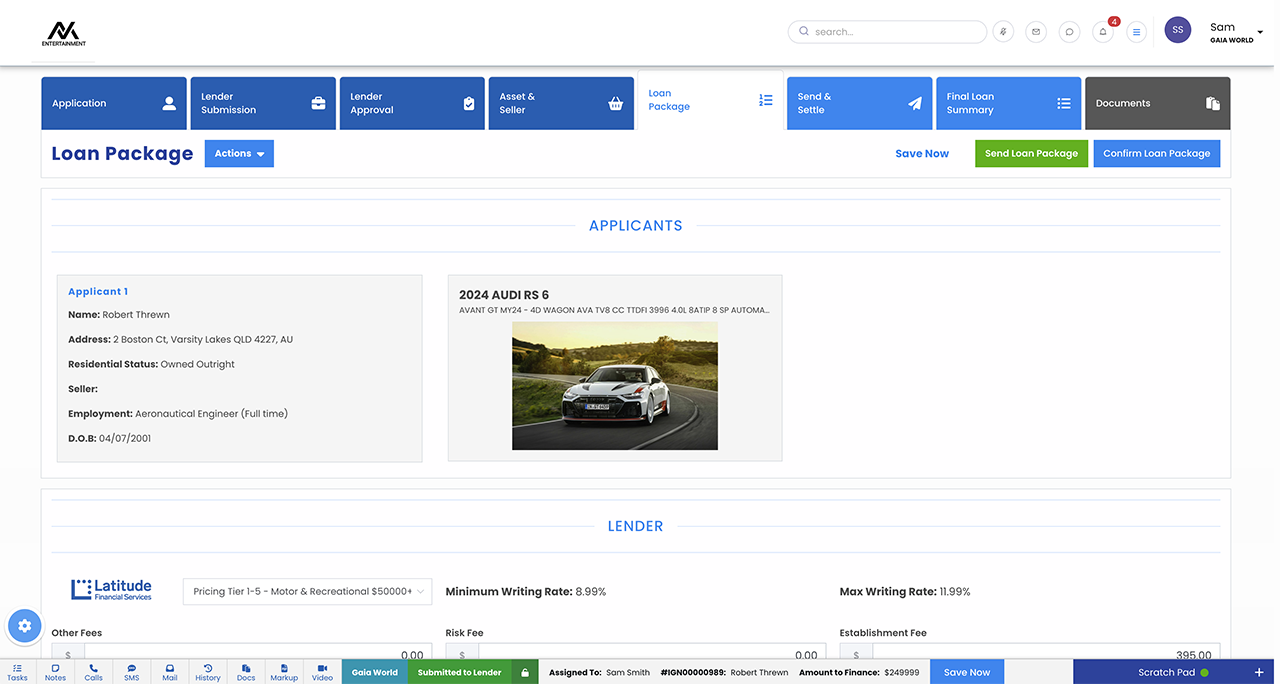Screen dimensions: 1280x684
Task: Click the Employment: Aeronautical Engineer text
Action: point(178,414)
